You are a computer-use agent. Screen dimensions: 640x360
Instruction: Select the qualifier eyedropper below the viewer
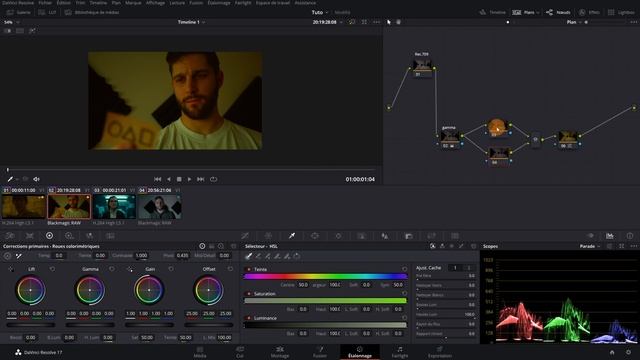pyautogui.click(x=10, y=179)
